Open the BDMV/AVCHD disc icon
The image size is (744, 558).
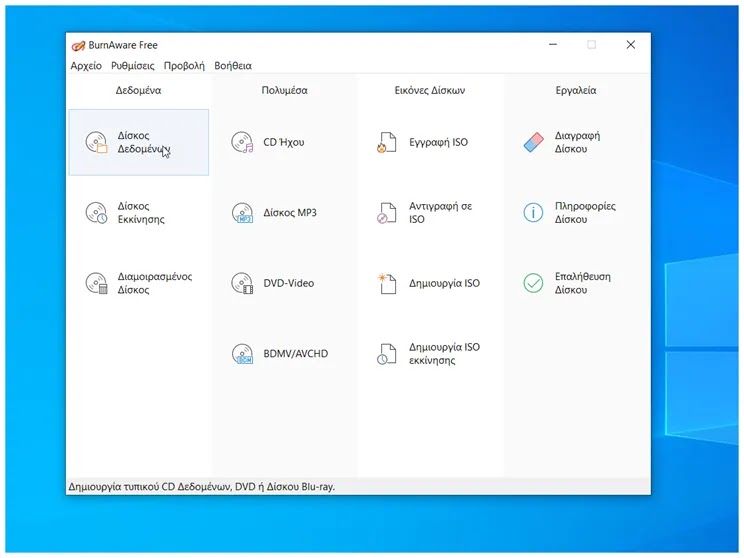tap(242, 353)
